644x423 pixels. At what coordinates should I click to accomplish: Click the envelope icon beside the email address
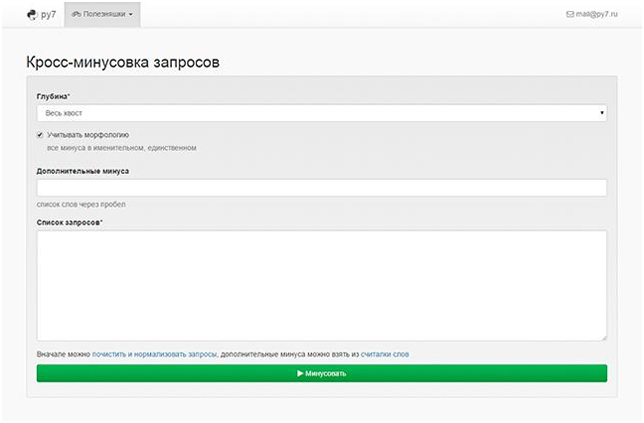pos(570,14)
